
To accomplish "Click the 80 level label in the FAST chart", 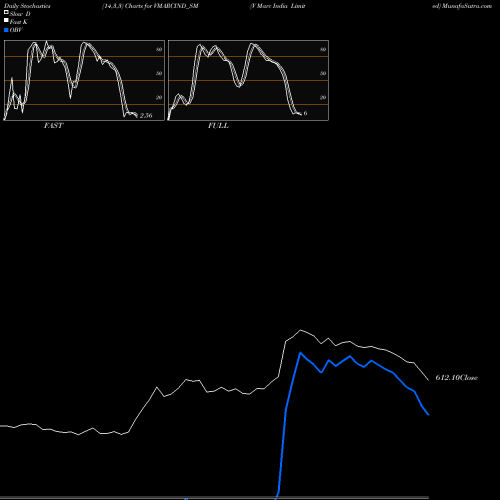I will click(x=159, y=49).
